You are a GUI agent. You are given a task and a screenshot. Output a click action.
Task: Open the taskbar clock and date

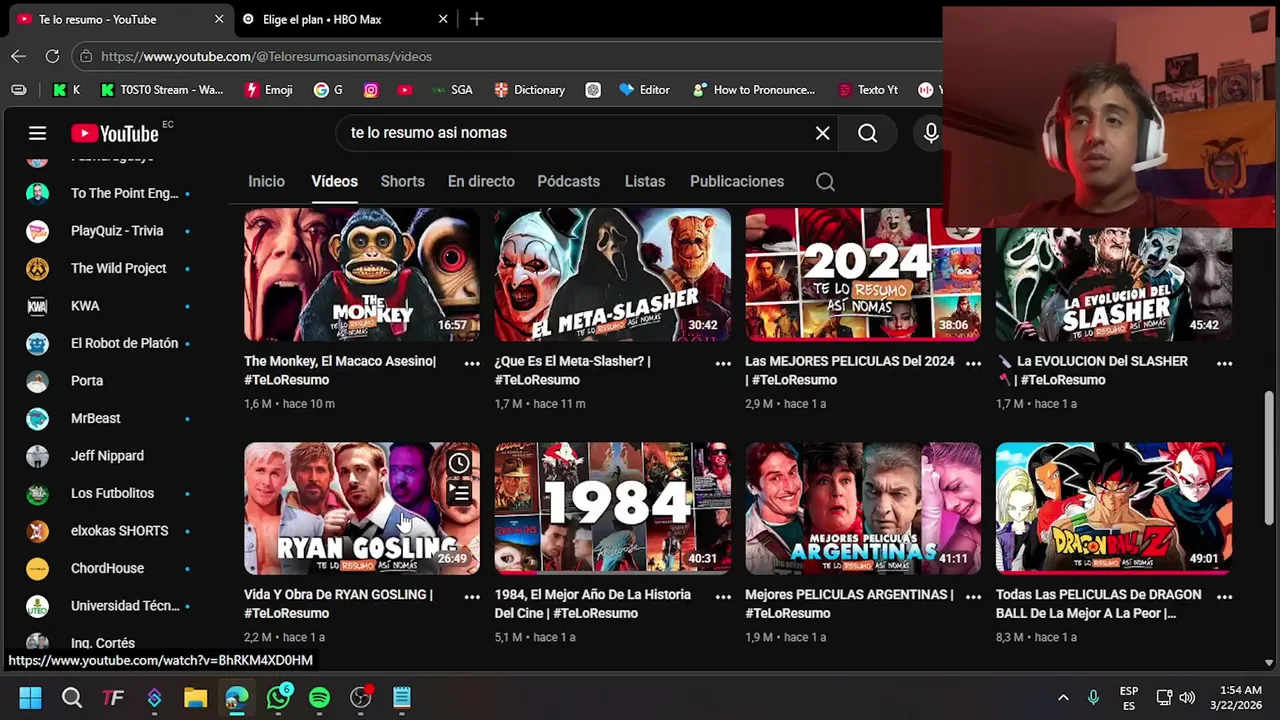coord(1236,697)
